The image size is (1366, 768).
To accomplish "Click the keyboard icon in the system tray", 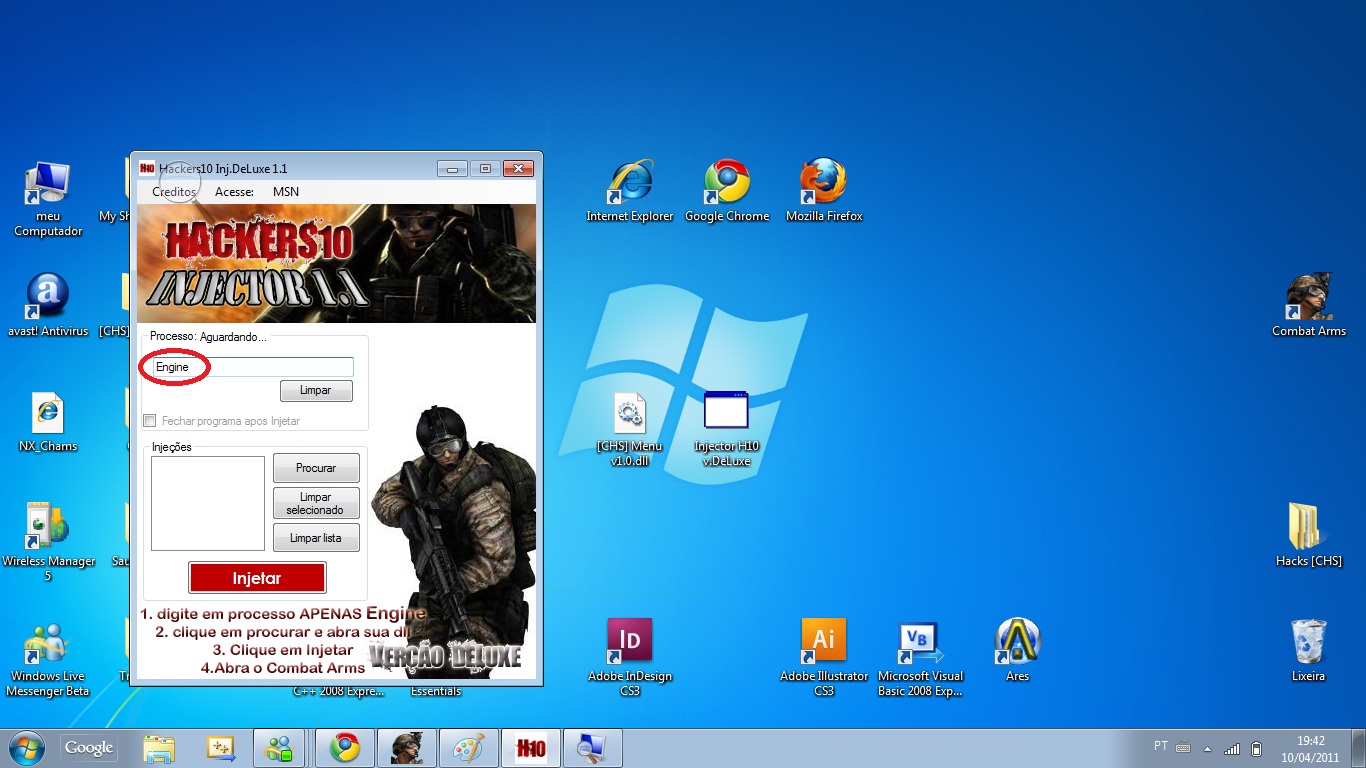I will click(x=1183, y=747).
